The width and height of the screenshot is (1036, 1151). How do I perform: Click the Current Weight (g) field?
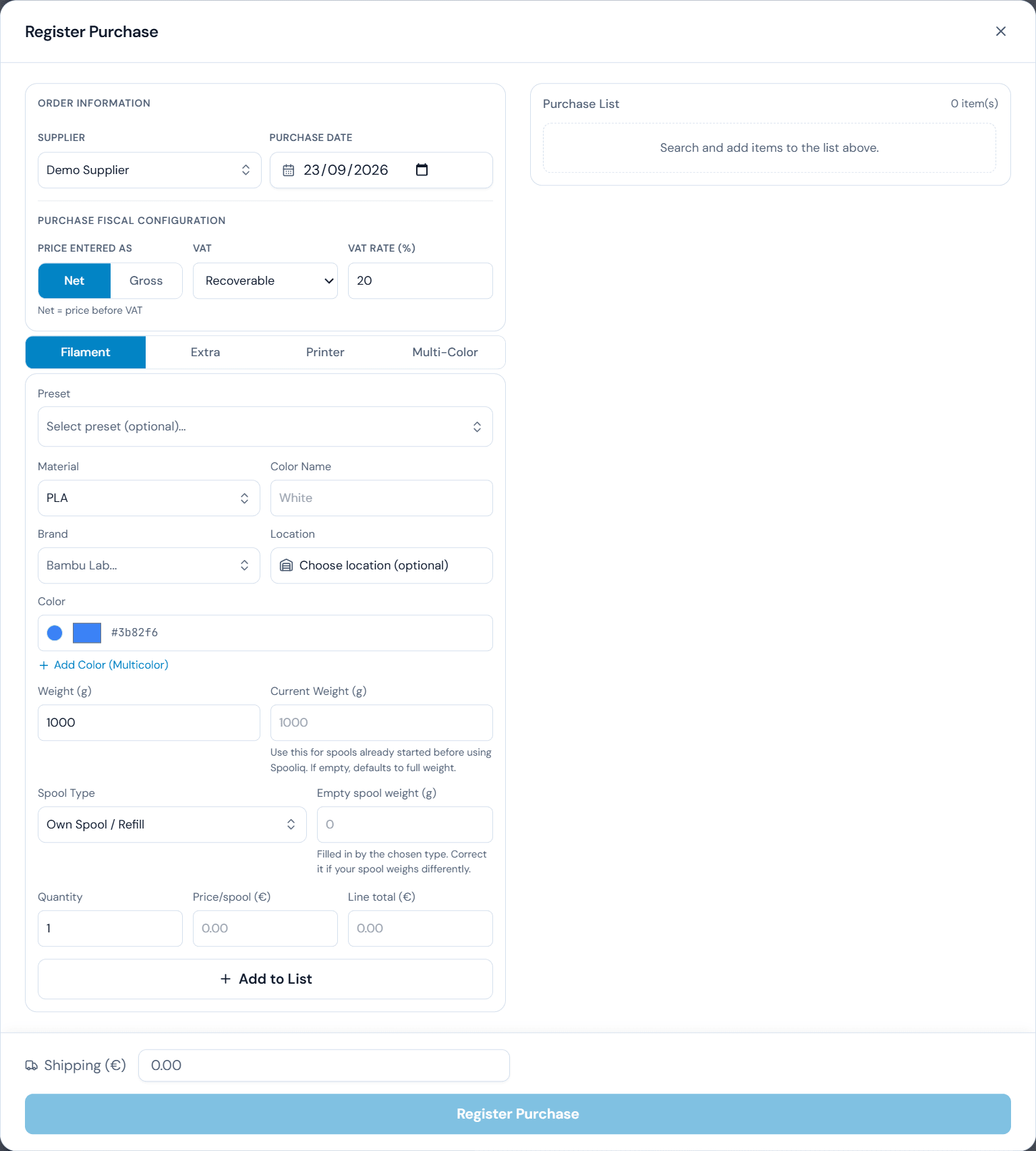(x=382, y=723)
